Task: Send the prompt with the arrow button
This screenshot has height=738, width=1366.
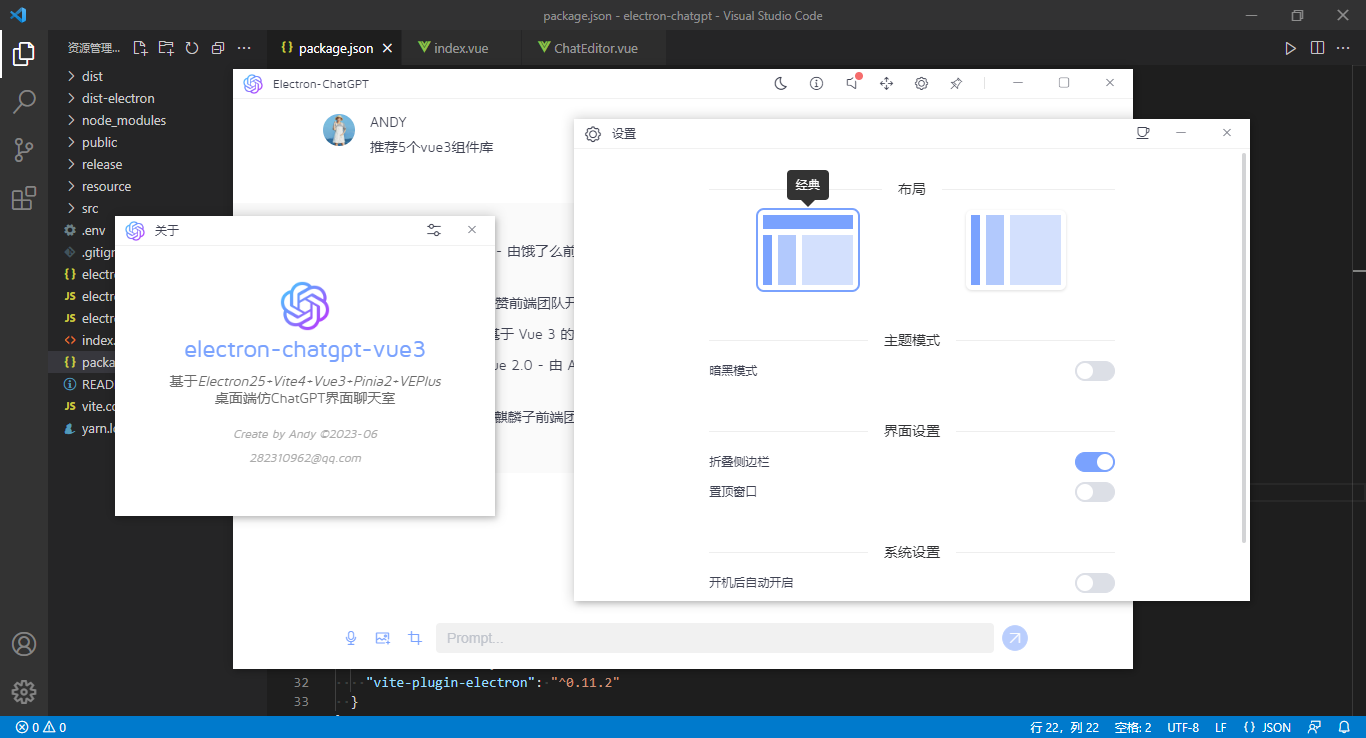Action: pyautogui.click(x=1015, y=637)
